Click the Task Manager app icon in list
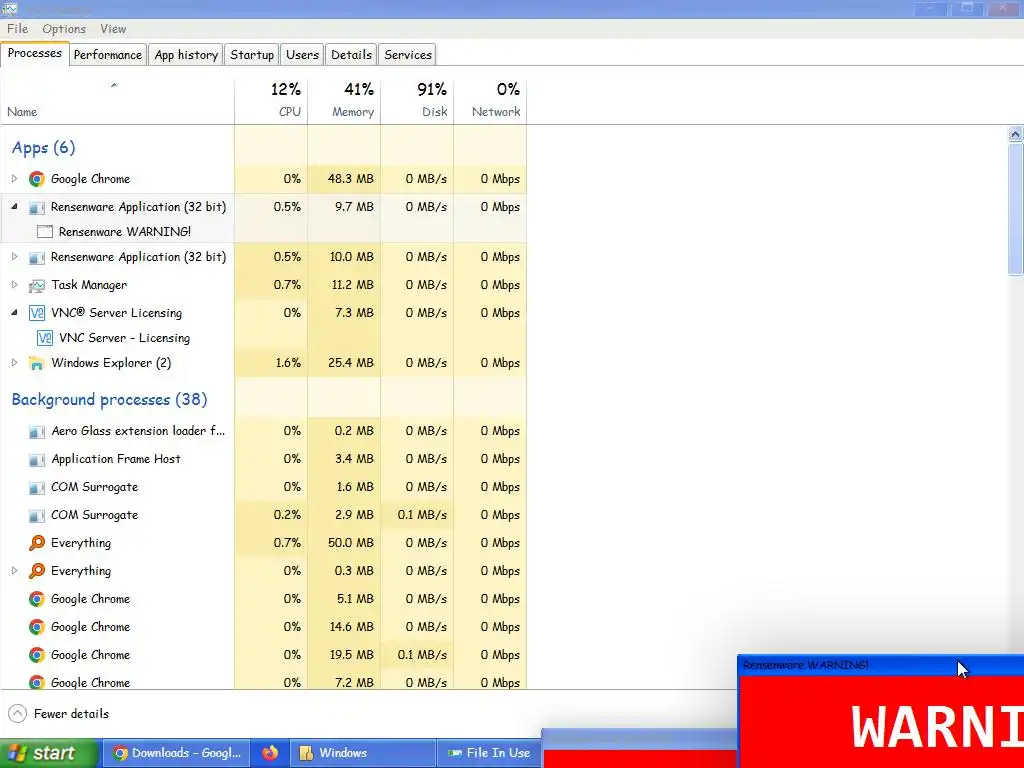This screenshot has width=1024, height=768. 37,285
